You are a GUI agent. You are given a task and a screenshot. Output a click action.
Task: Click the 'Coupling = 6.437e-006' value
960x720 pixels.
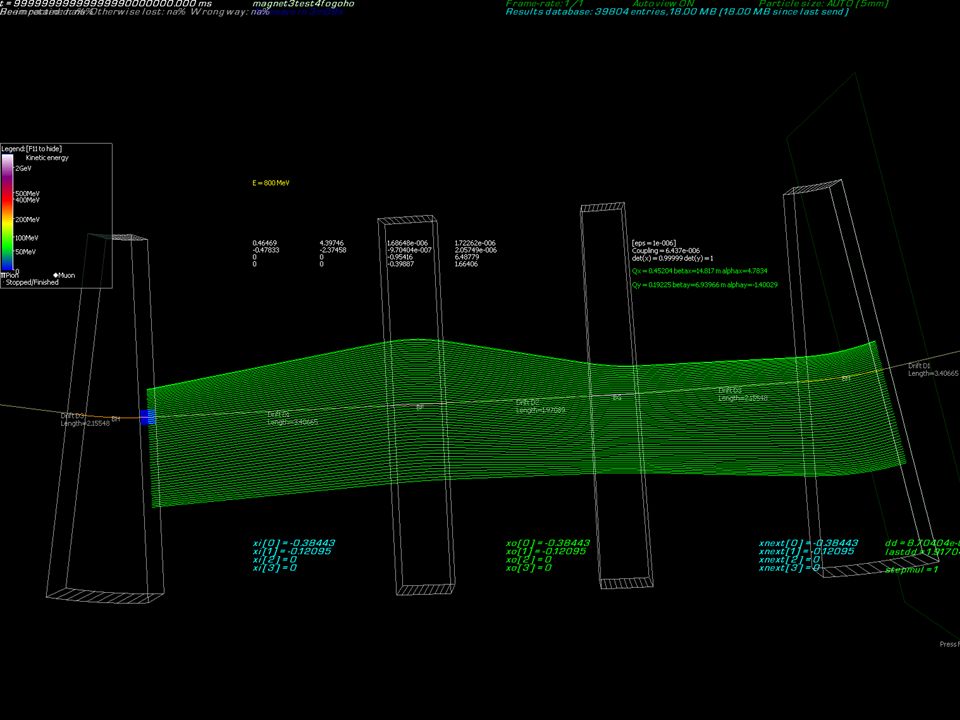(666, 250)
